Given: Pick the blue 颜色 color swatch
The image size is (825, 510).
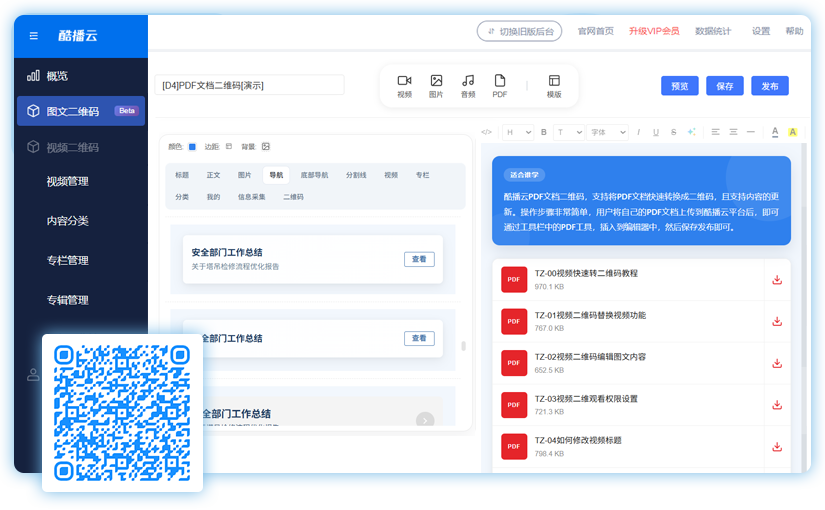Looking at the screenshot, I should (x=193, y=146).
